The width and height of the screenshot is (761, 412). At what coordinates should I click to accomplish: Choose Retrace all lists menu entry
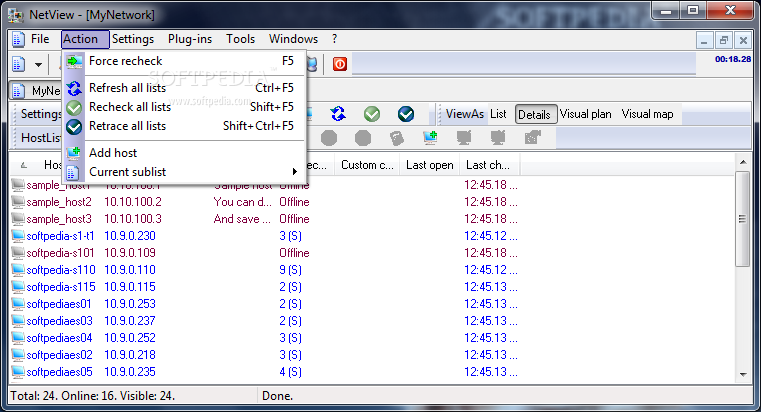pyautogui.click(x=183, y=126)
